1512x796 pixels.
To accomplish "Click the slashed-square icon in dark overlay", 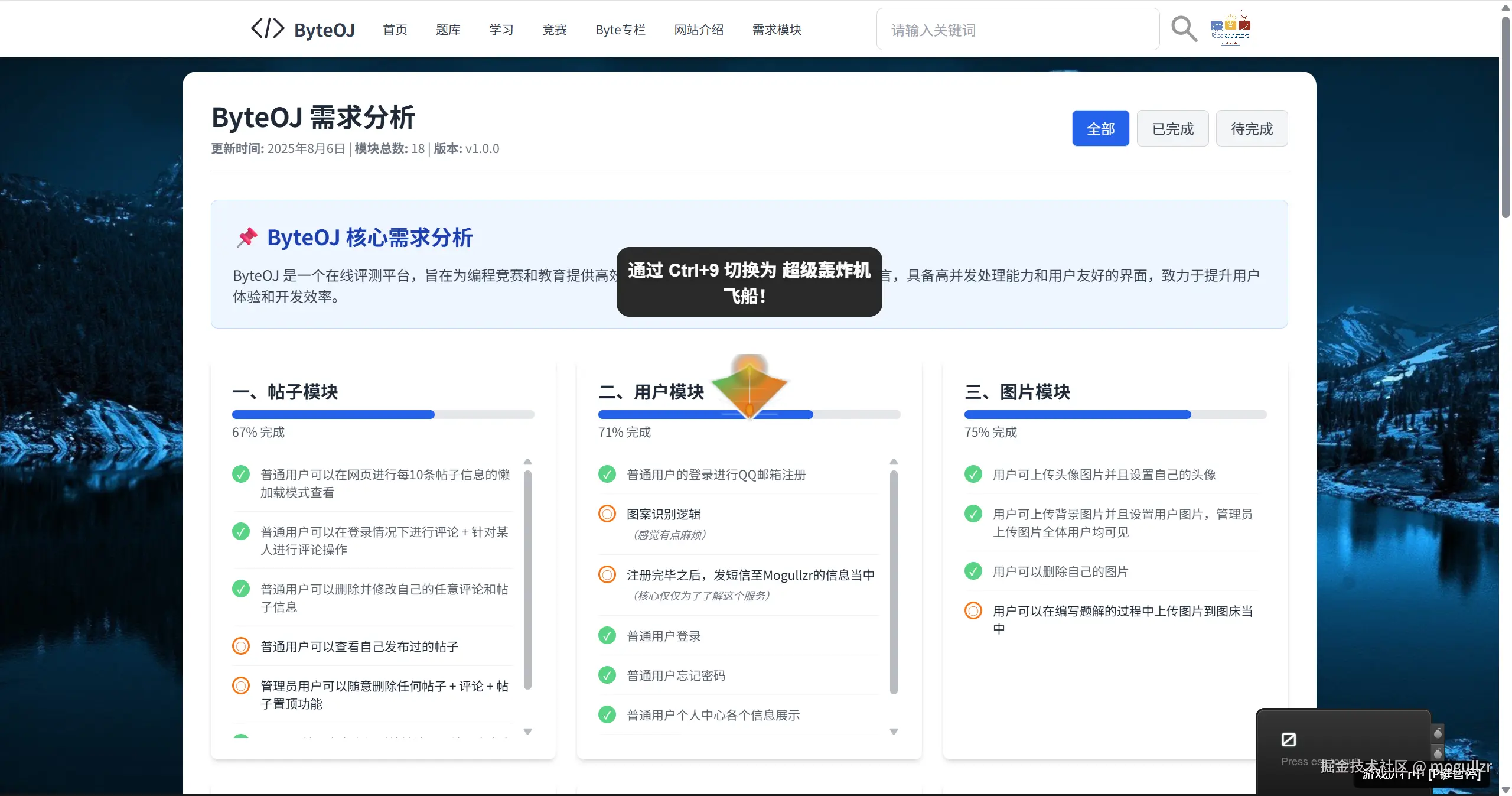I will pyautogui.click(x=1288, y=739).
